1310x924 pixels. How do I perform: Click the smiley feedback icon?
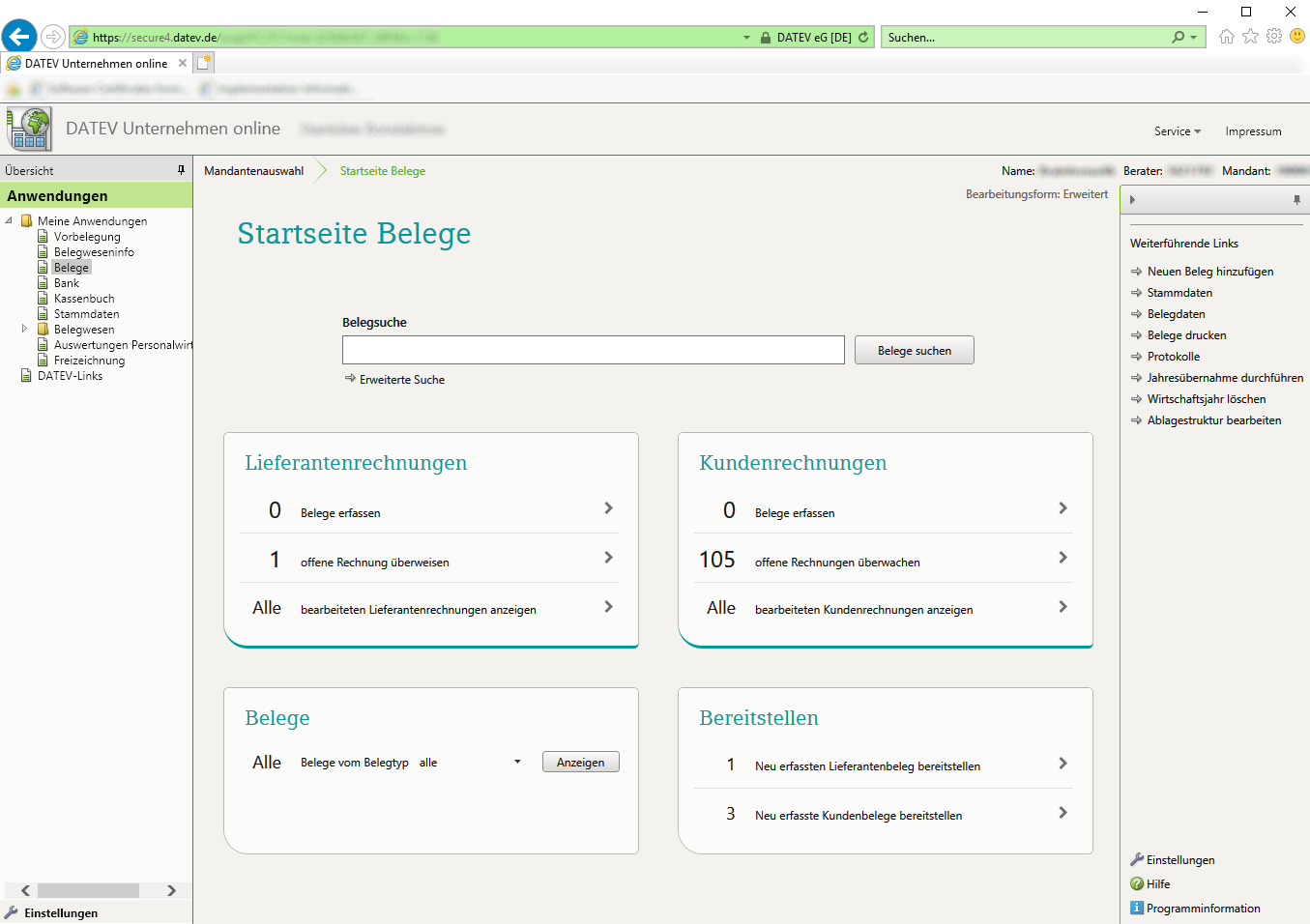[x=1297, y=37]
